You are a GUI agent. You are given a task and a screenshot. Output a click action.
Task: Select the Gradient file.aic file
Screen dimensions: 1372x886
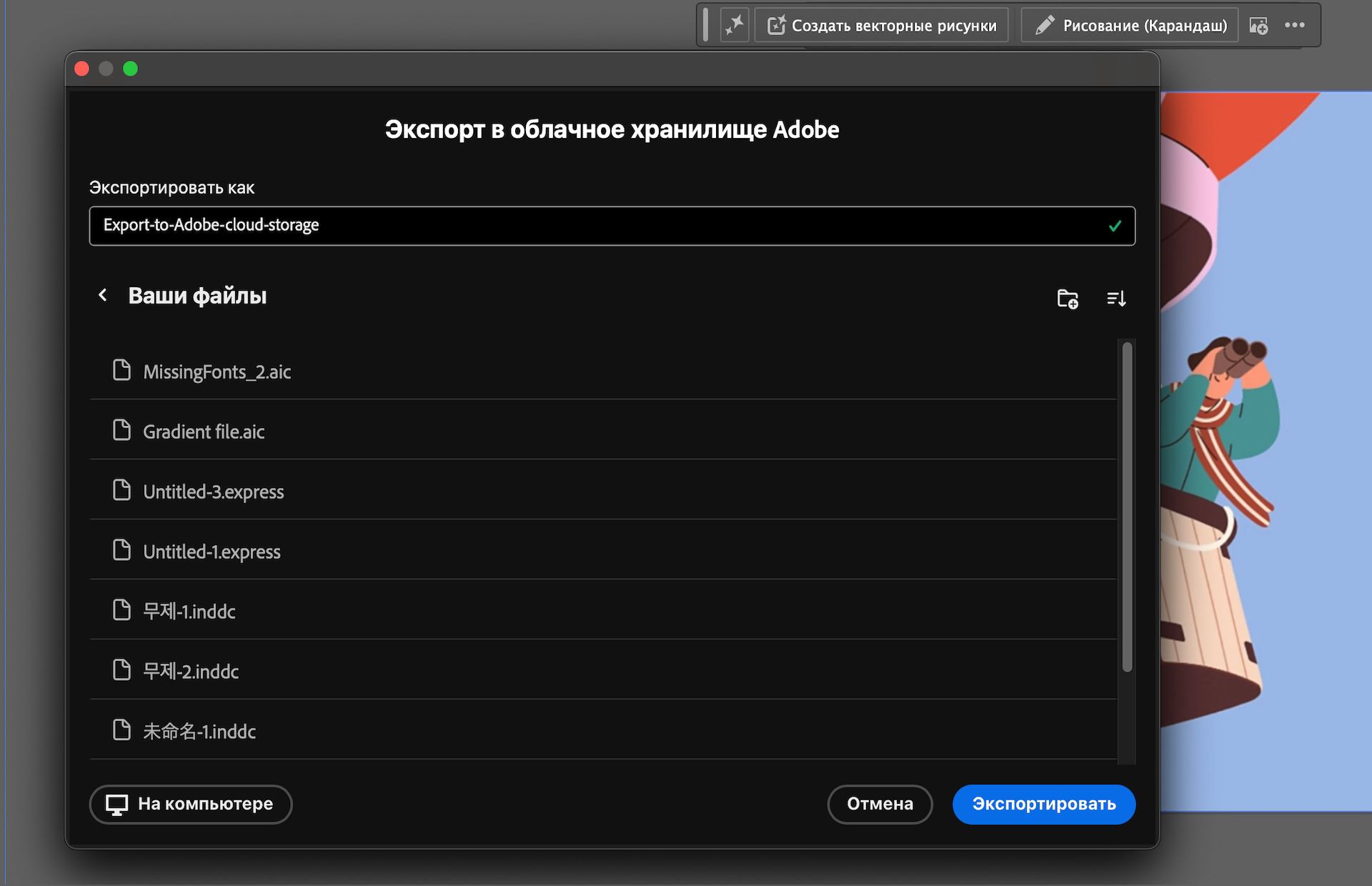(204, 432)
